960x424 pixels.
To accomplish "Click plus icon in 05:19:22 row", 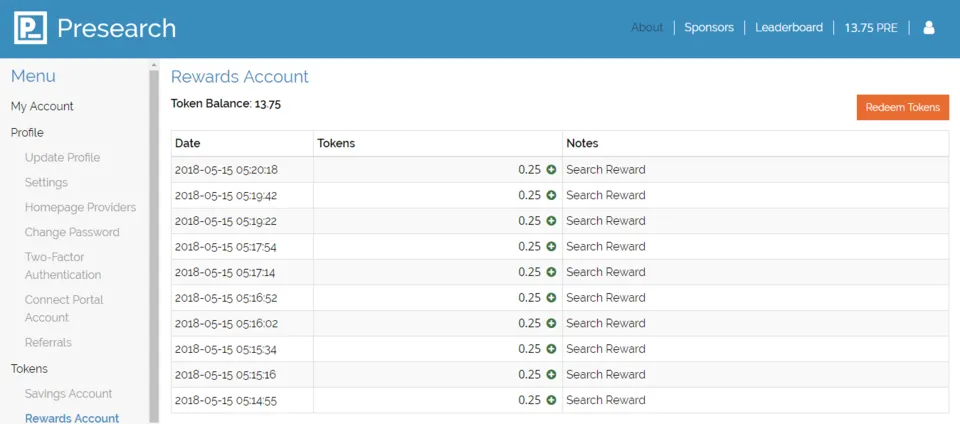I will [551, 221].
